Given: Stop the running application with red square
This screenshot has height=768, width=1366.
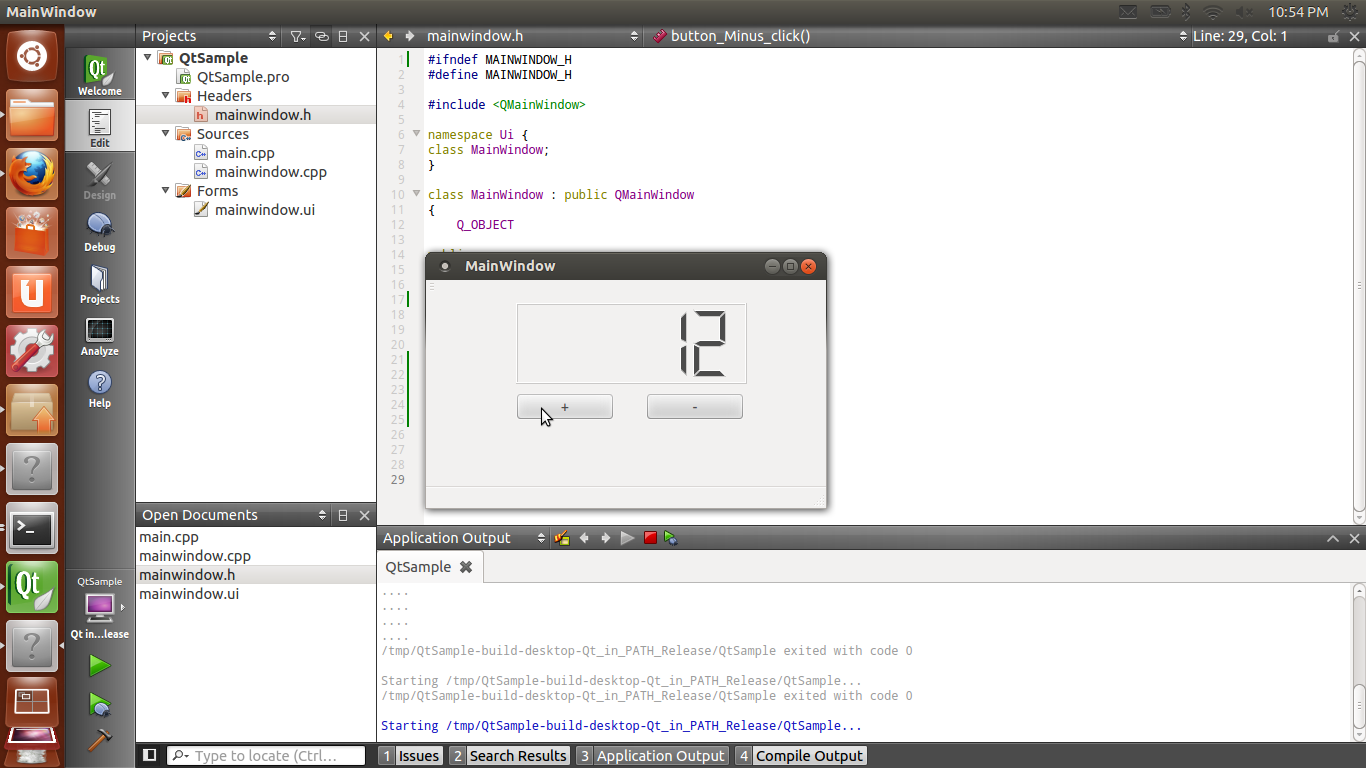Looking at the screenshot, I should pyautogui.click(x=650, y=538).
